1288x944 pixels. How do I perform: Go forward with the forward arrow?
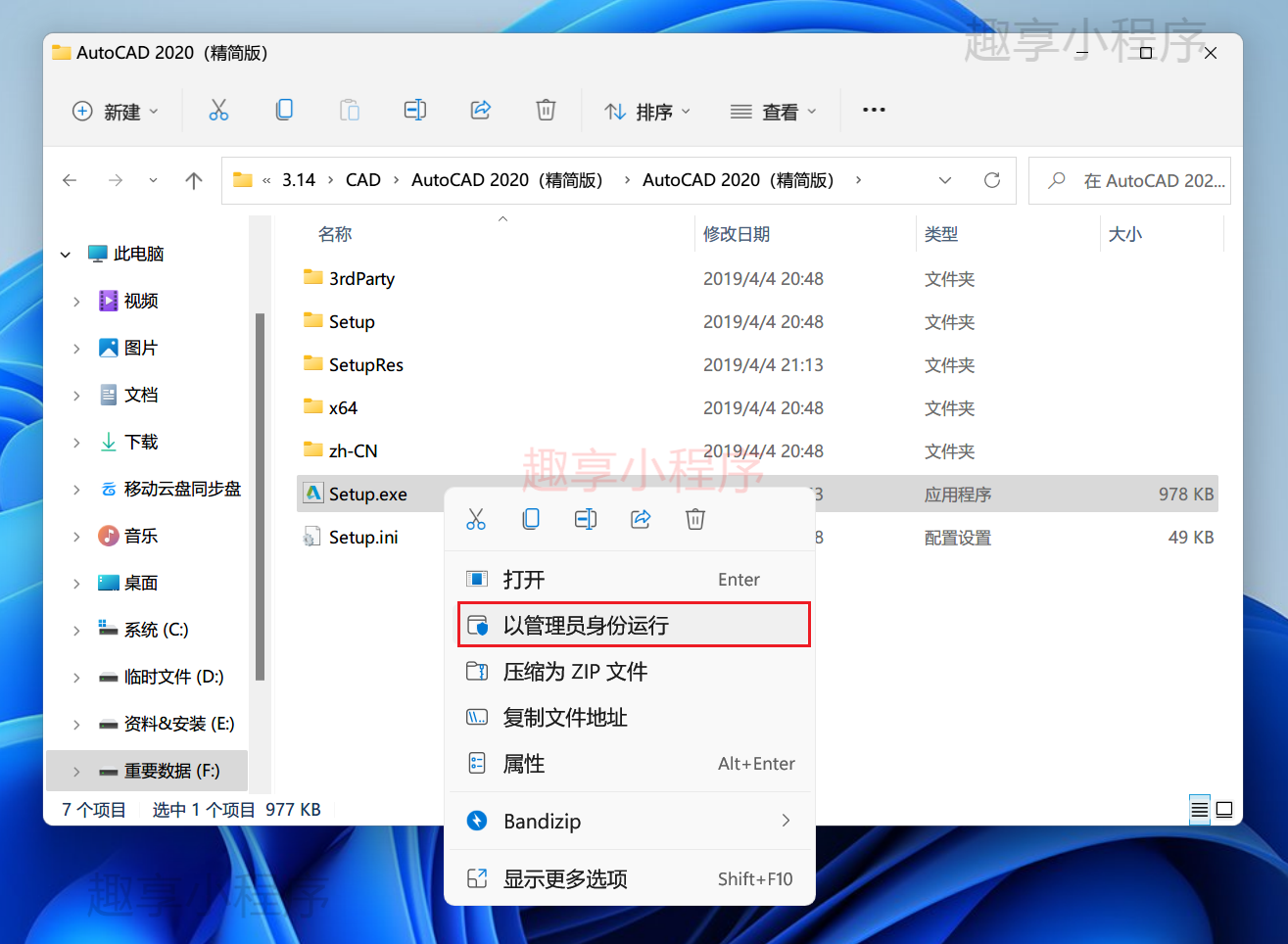116,180
